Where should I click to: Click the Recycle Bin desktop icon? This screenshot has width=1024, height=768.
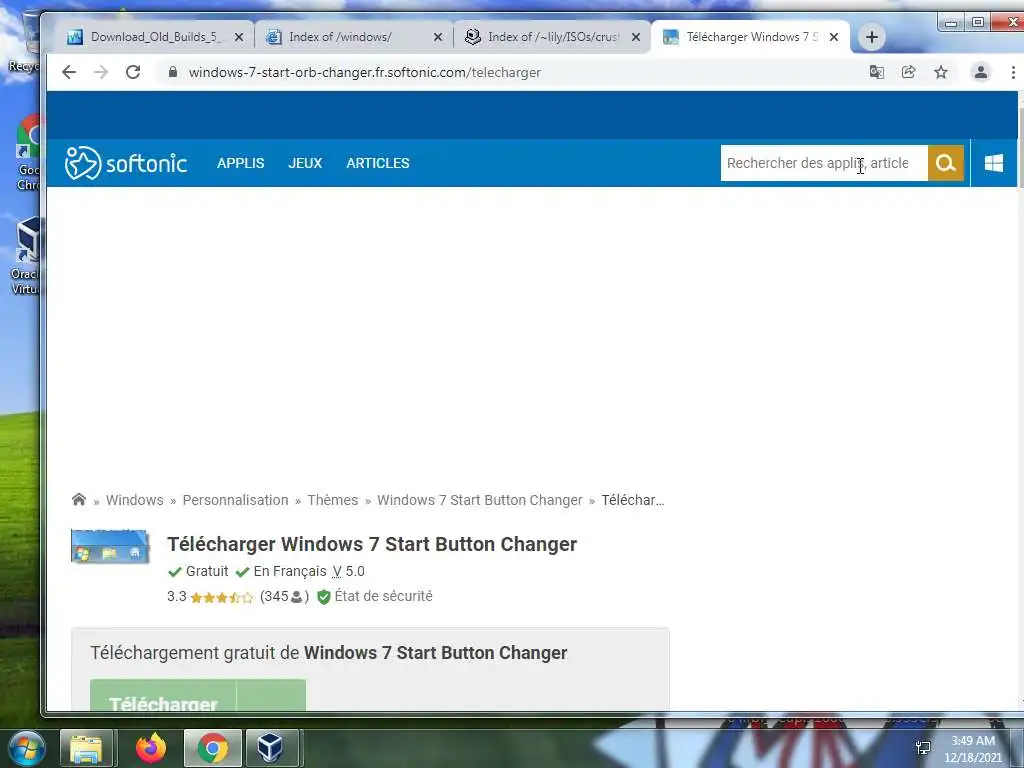point(24,42)
